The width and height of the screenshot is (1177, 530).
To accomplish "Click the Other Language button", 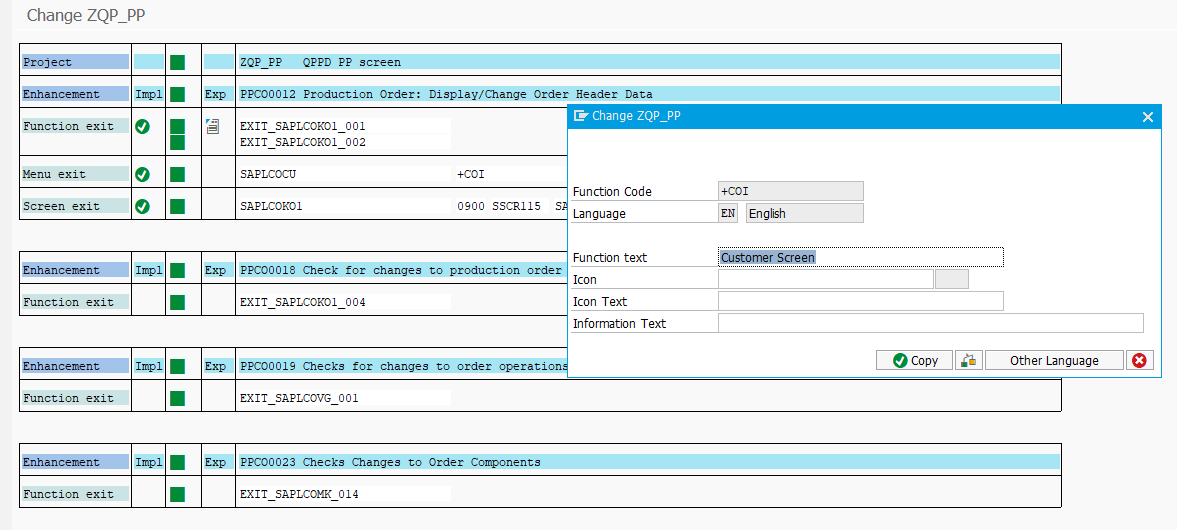I will (1053, 360).
